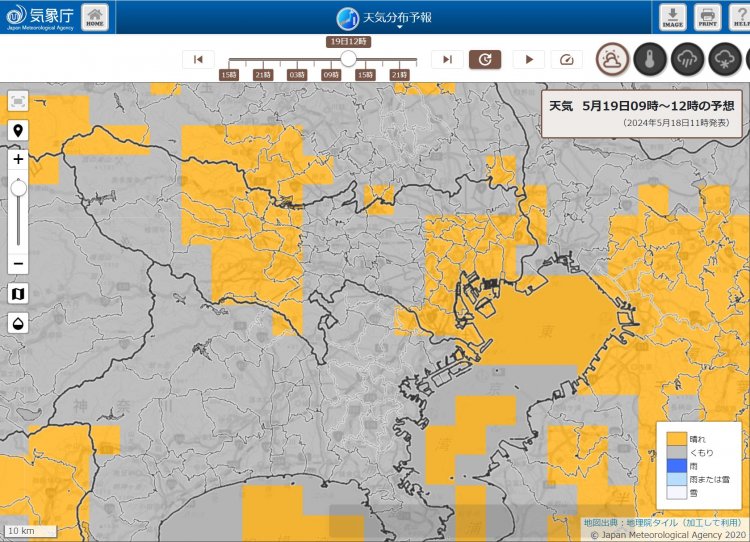
Task: Click the IMAGE download icon
Action: pyautogui.click(x=671, y=17)
